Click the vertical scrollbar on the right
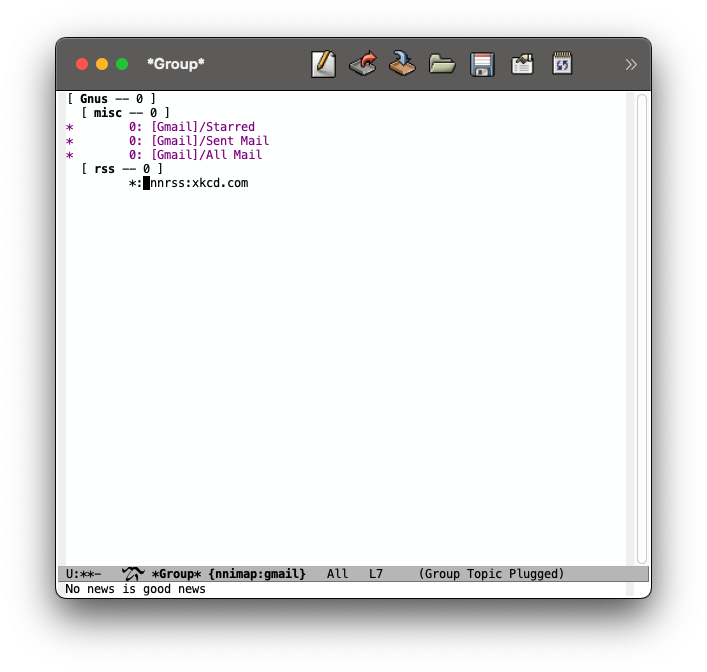707x672 pixels. tap(641, 328)
